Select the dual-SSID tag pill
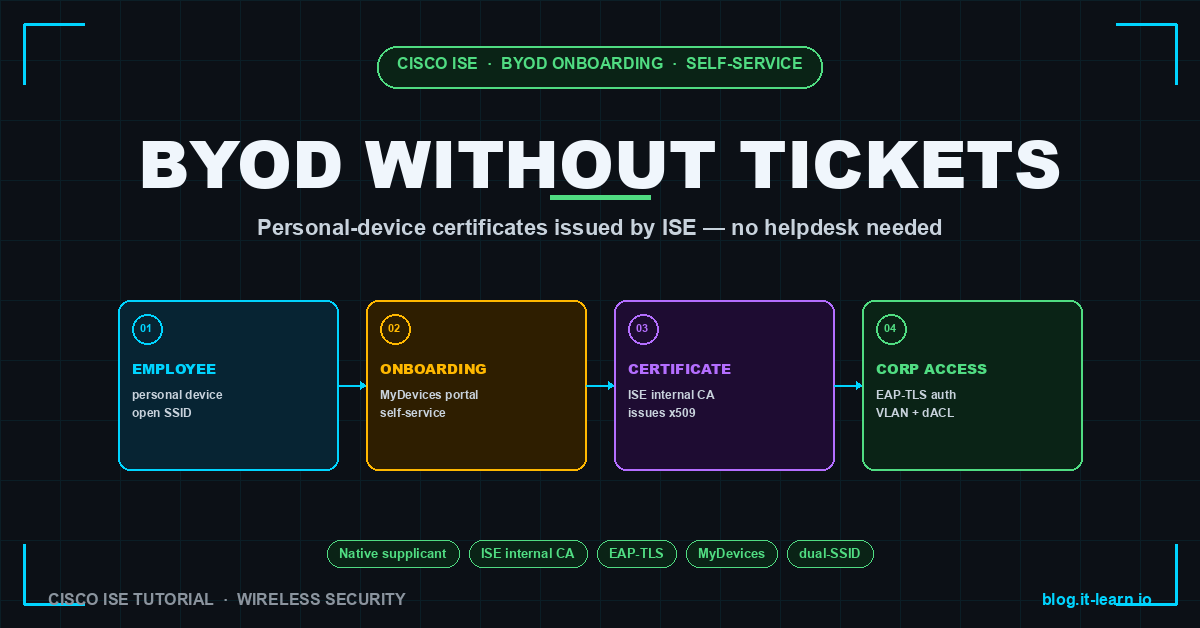The height and width of the screenshot is (628, 1200). (x=830, y=554)
